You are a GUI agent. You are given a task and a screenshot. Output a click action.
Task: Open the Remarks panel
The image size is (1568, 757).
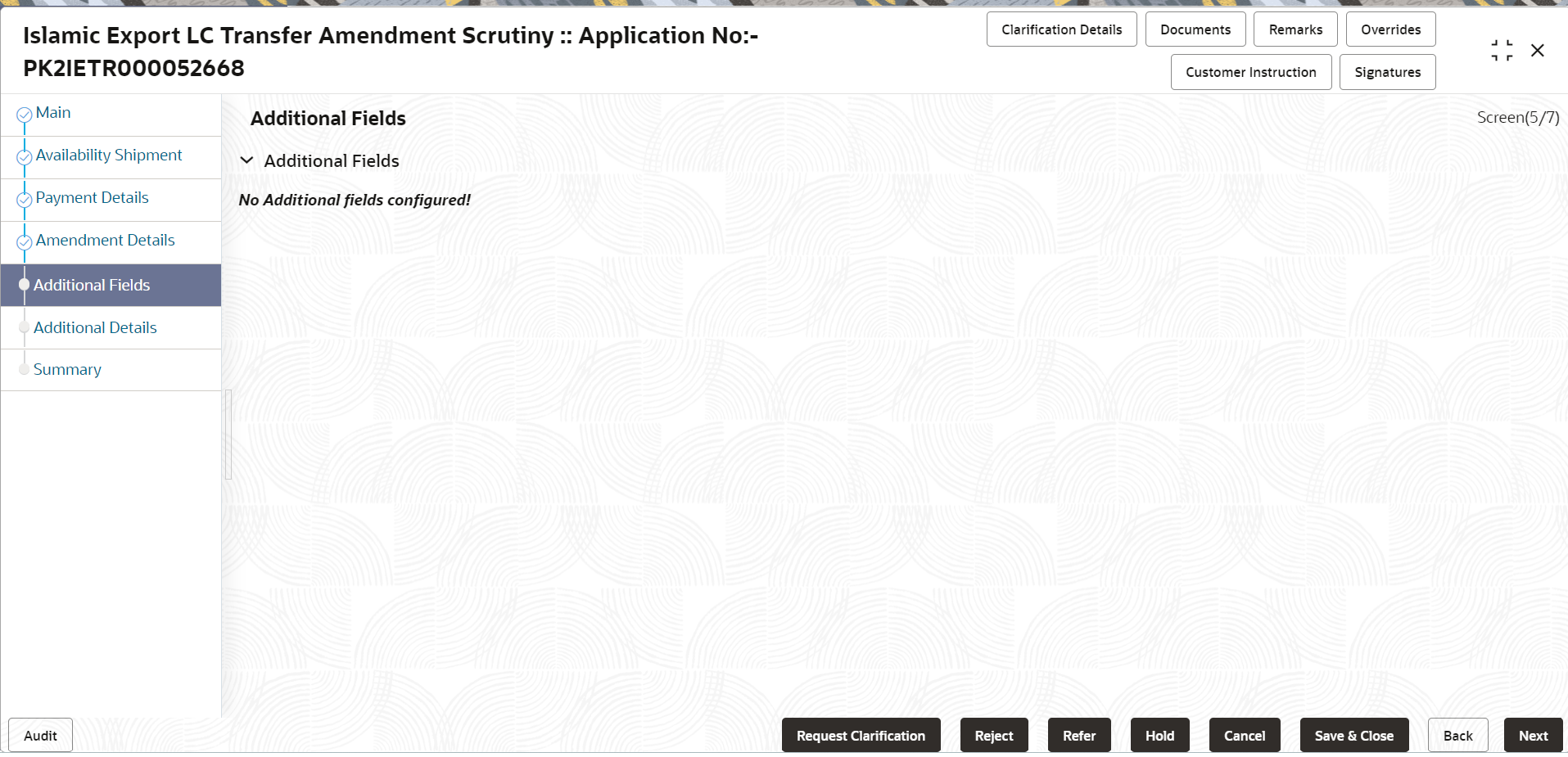click(x=1295, y=29)
